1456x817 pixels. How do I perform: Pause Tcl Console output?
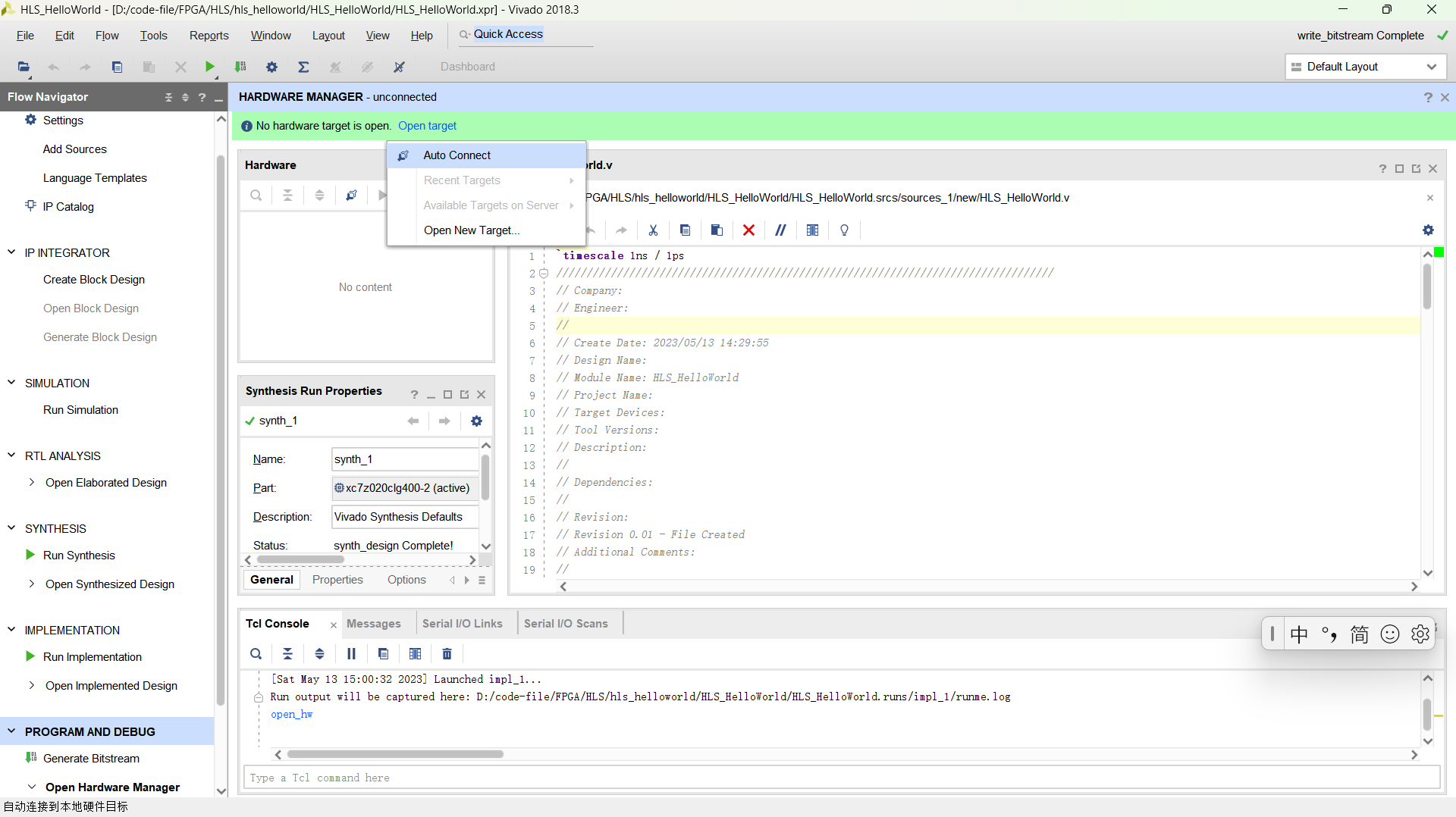(x=351, y=654)
